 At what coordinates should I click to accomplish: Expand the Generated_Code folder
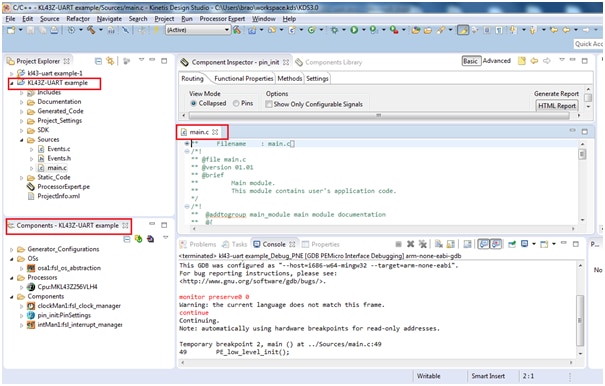pos(22,112)
